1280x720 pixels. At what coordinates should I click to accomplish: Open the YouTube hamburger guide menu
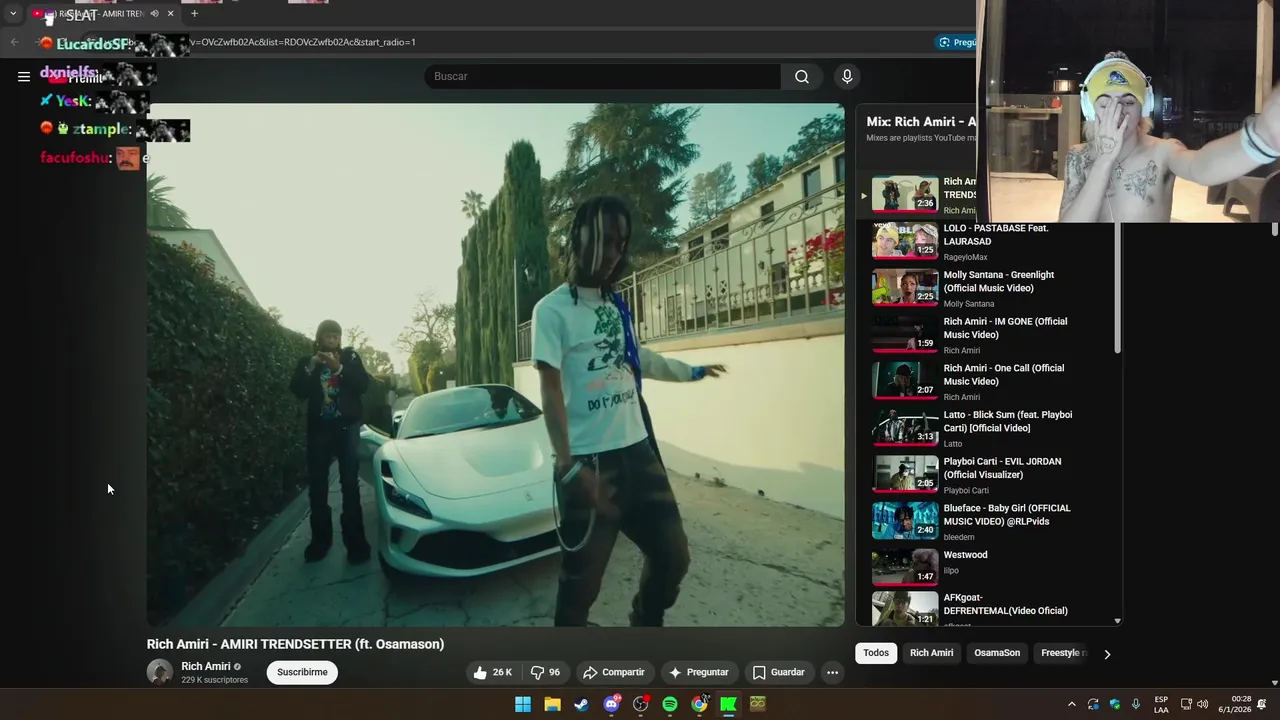click(24, 76)
